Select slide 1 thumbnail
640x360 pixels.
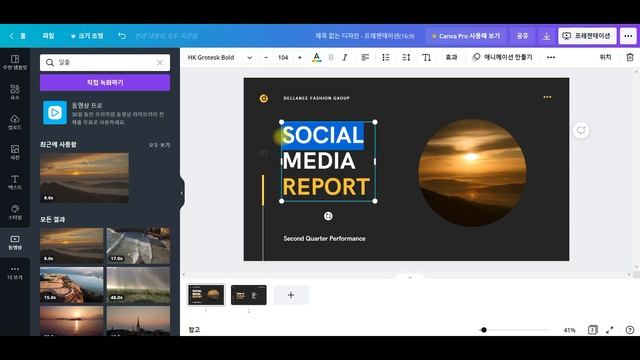pyautogui.click(x=206, y=295)
